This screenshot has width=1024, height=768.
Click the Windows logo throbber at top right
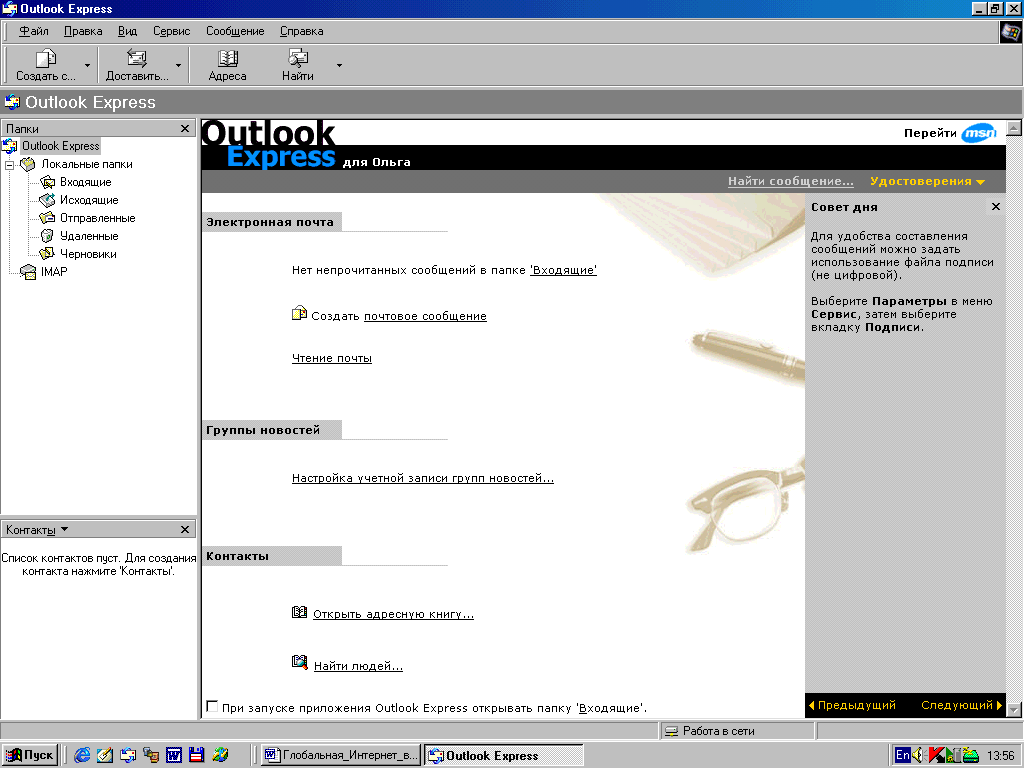point(1010,32)
